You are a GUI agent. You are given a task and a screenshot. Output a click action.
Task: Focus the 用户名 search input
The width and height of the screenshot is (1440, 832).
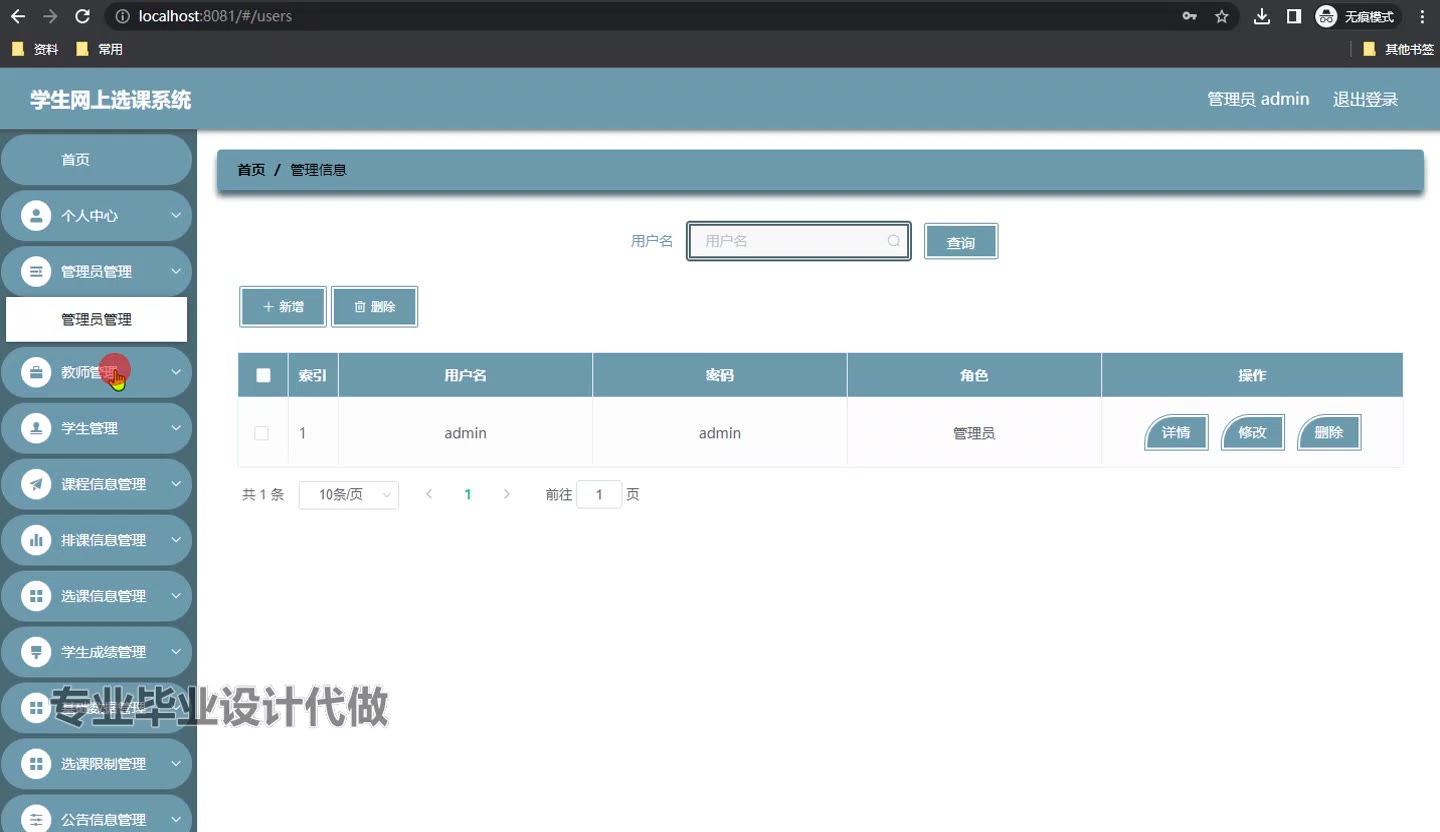pos(798,241)
